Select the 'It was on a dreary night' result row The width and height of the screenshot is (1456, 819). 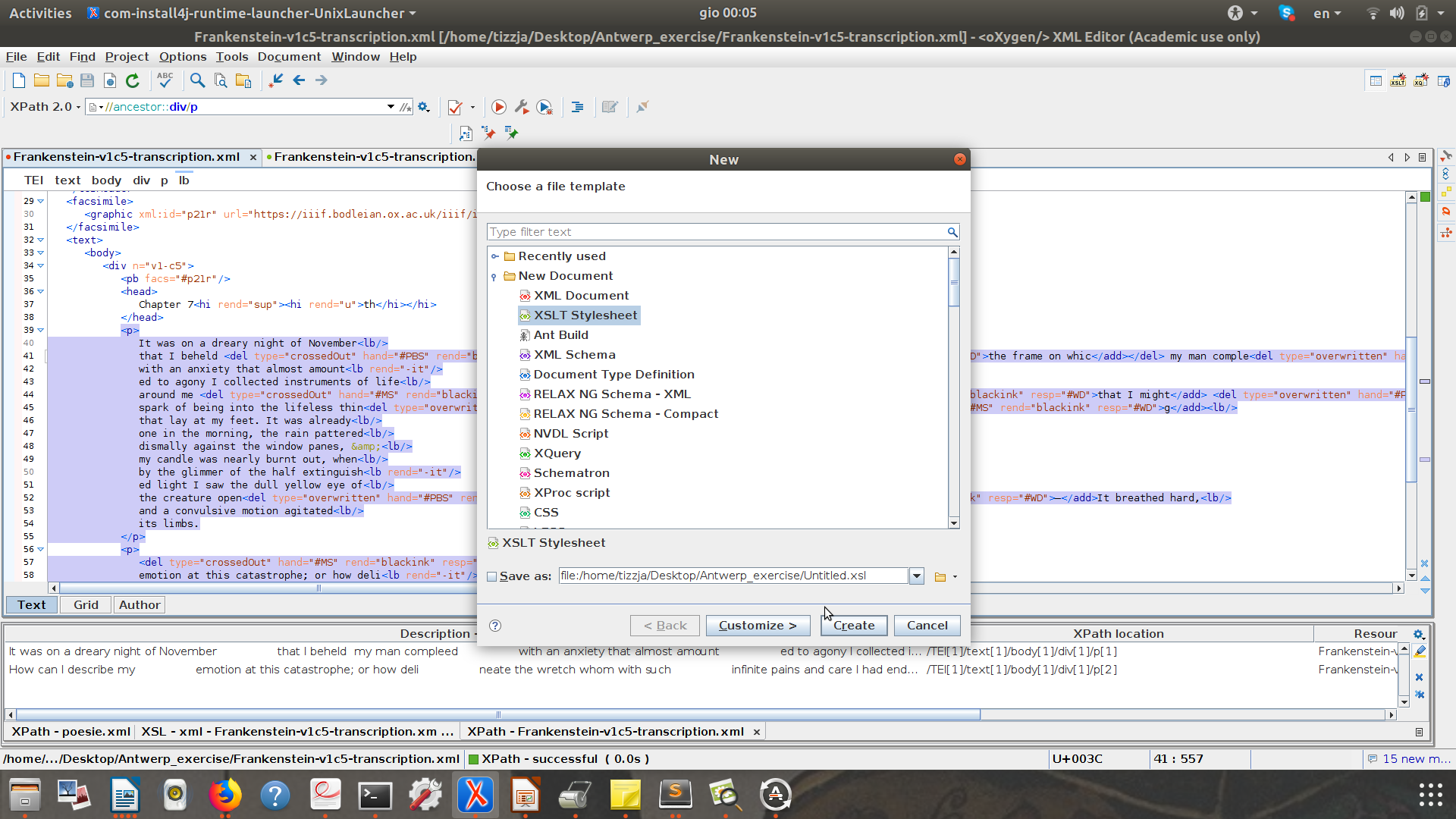pos(701,651)
